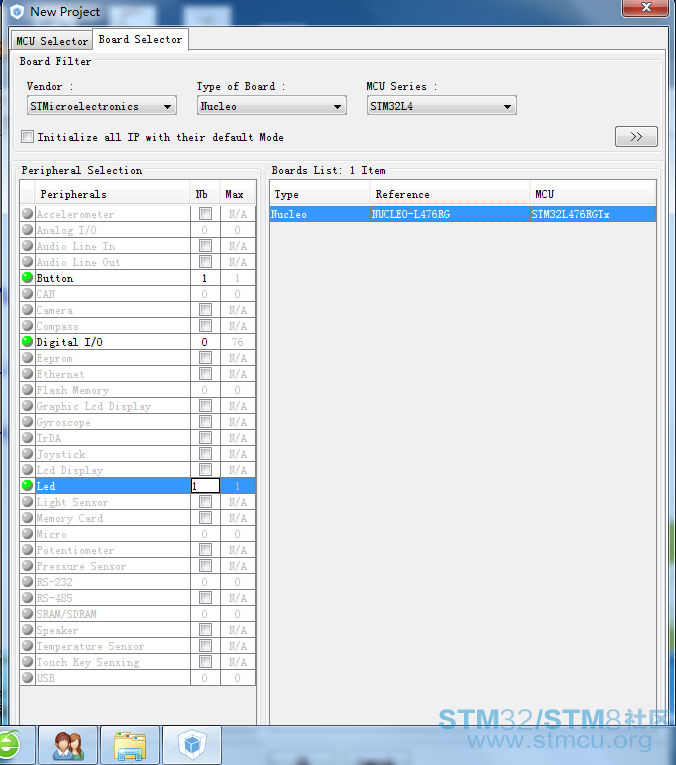This screenshot has height=765, width=676.
Task: Click the green status dot beside Led
Action: (27, 485)
